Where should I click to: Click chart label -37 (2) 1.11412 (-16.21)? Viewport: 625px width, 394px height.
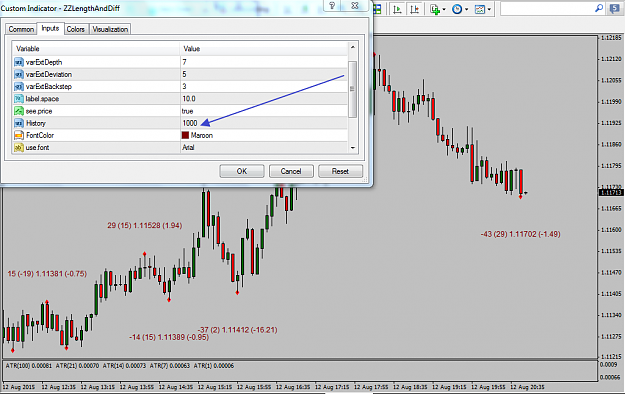(238, 330)
